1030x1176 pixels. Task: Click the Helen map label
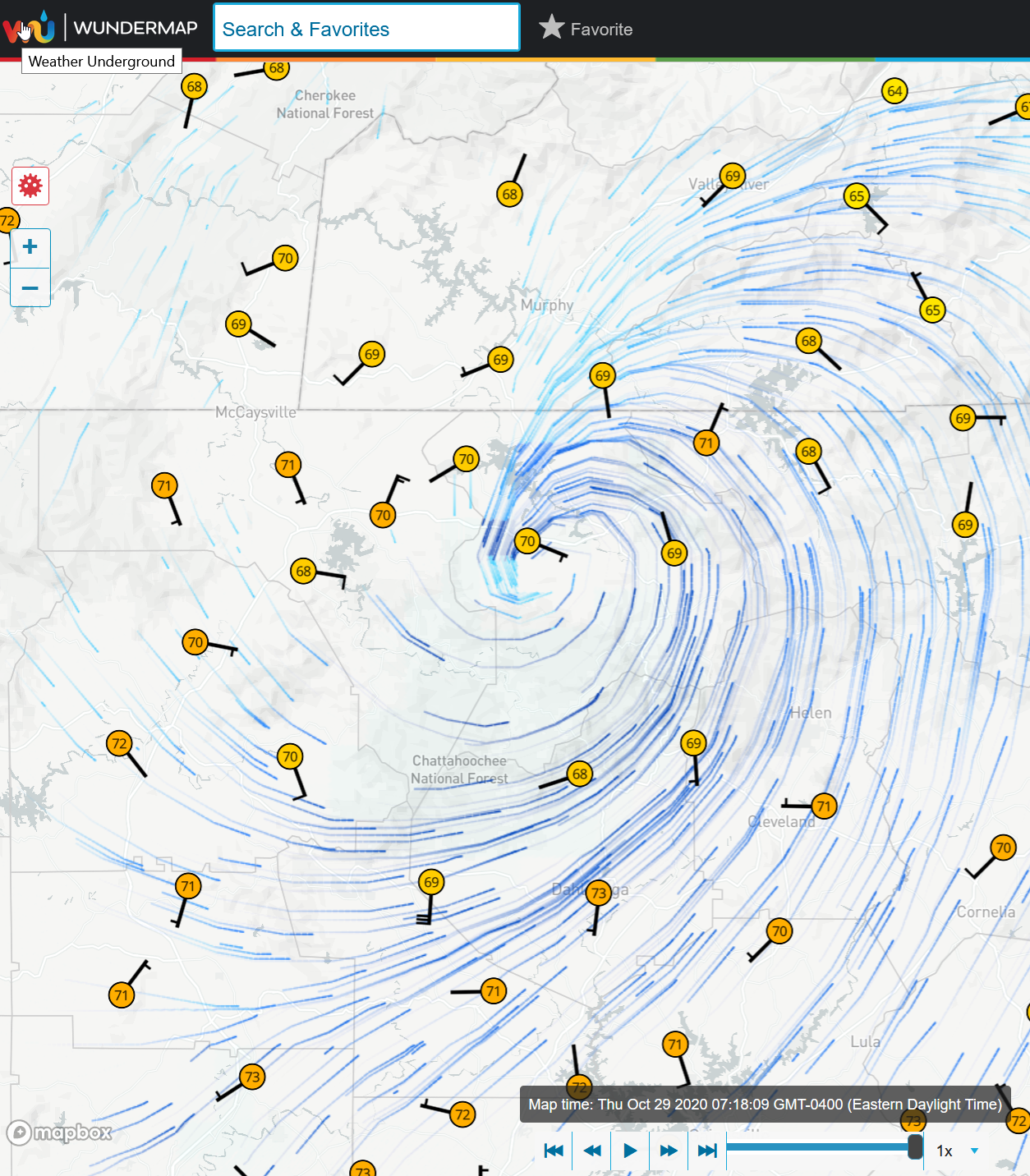(x=811, y=713)
